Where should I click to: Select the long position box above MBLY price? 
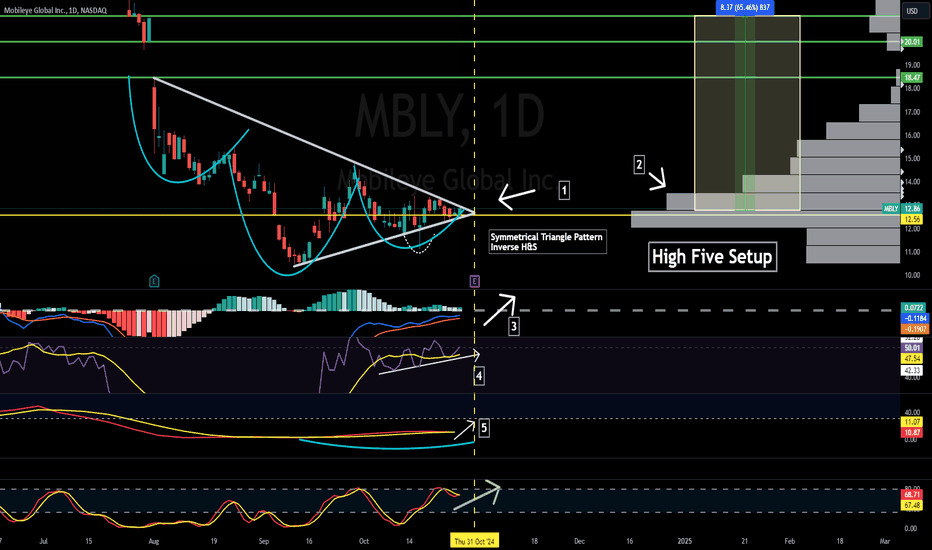click(x=747, y=113)
